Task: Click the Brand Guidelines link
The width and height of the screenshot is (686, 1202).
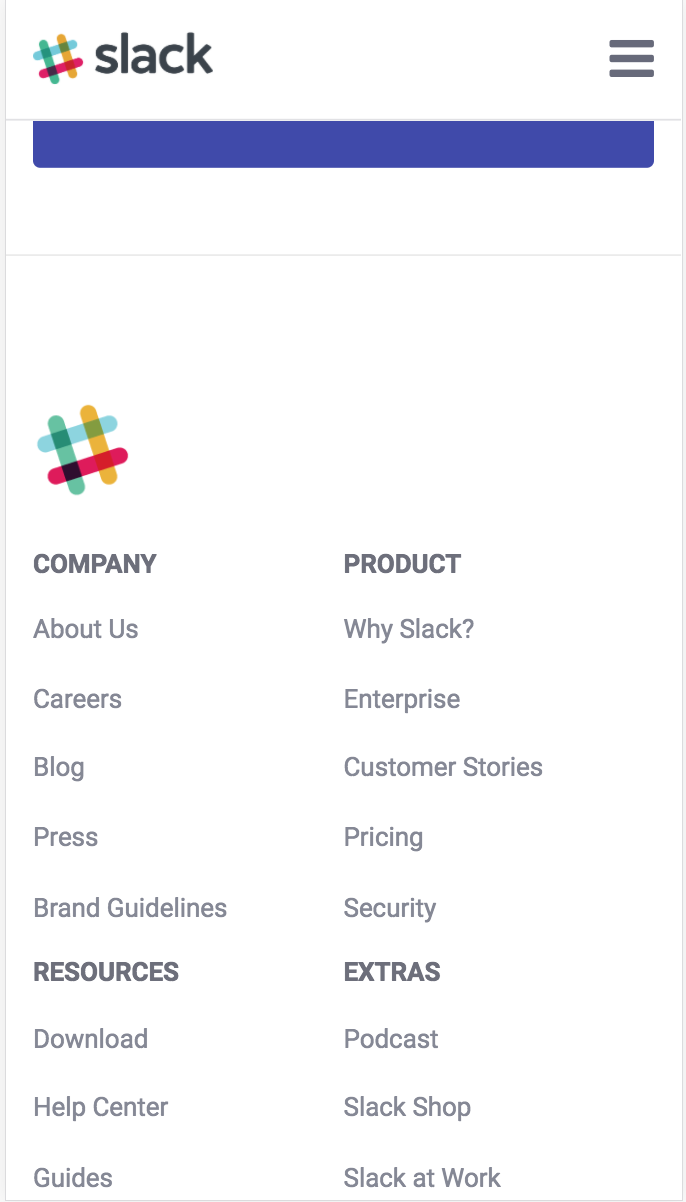Action: [x=130, y=908]
